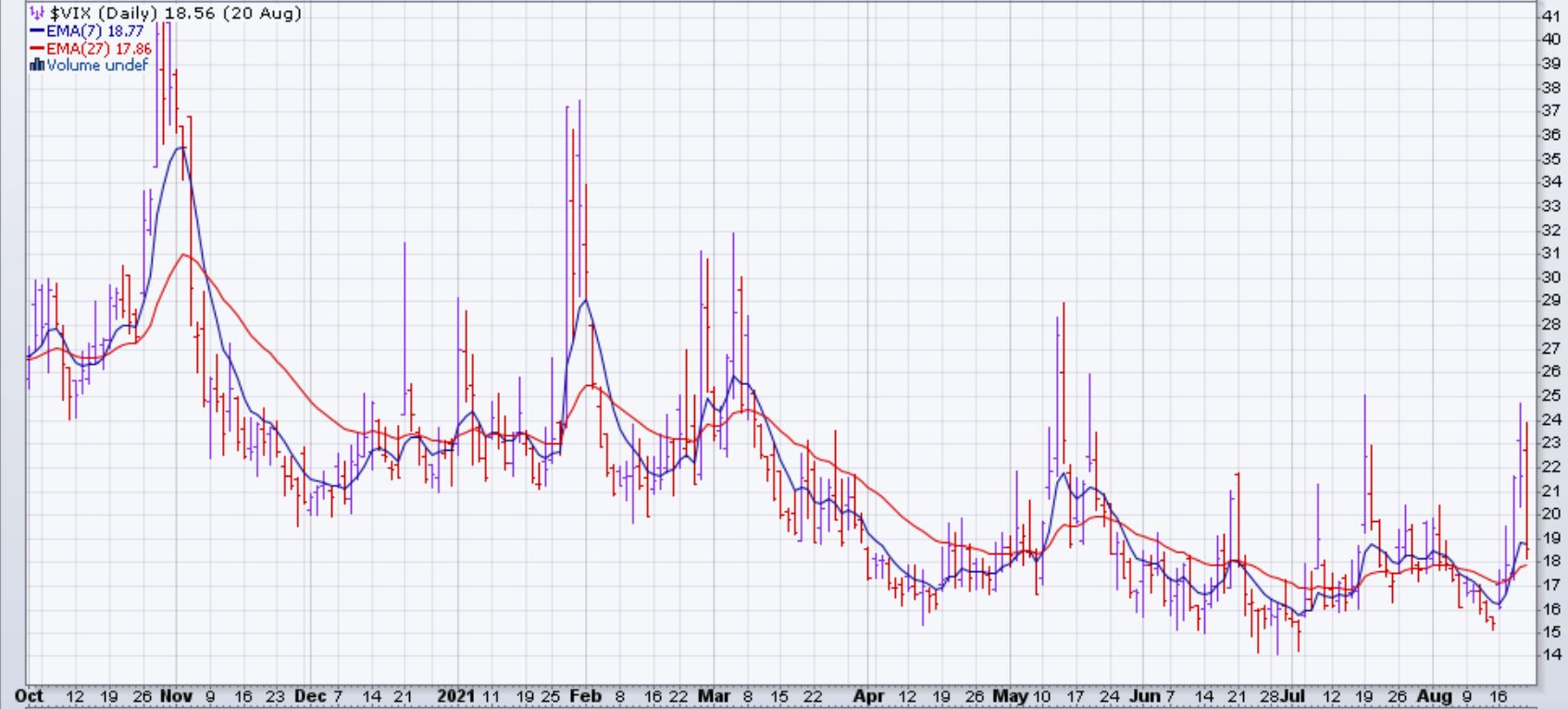
Task: Click the Feb label on date axis
Action: [x=585, y=696]
